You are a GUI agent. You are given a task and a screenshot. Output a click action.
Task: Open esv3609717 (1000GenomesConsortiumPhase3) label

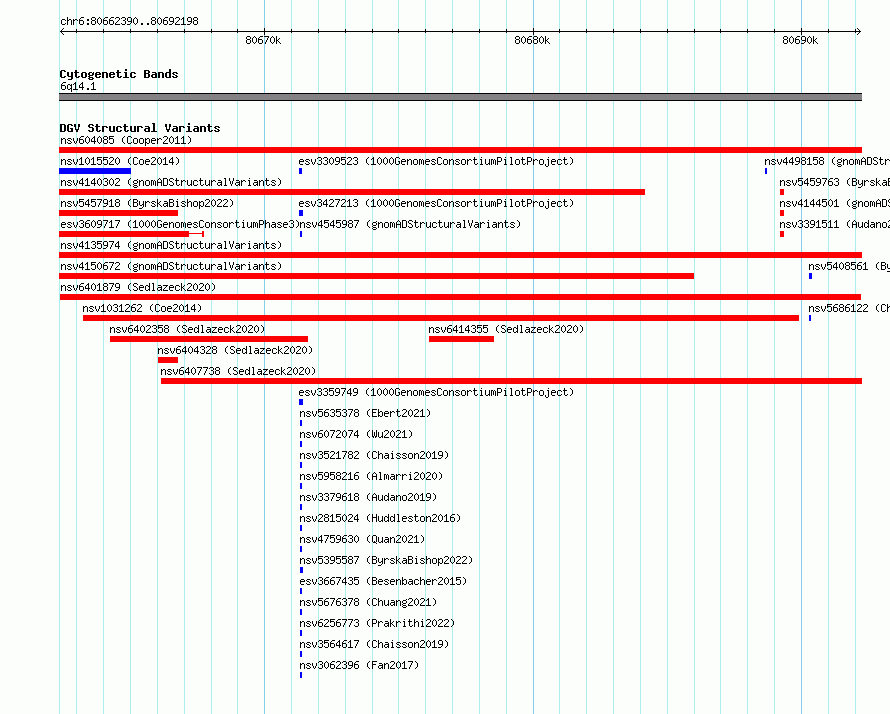coord(179,224)
